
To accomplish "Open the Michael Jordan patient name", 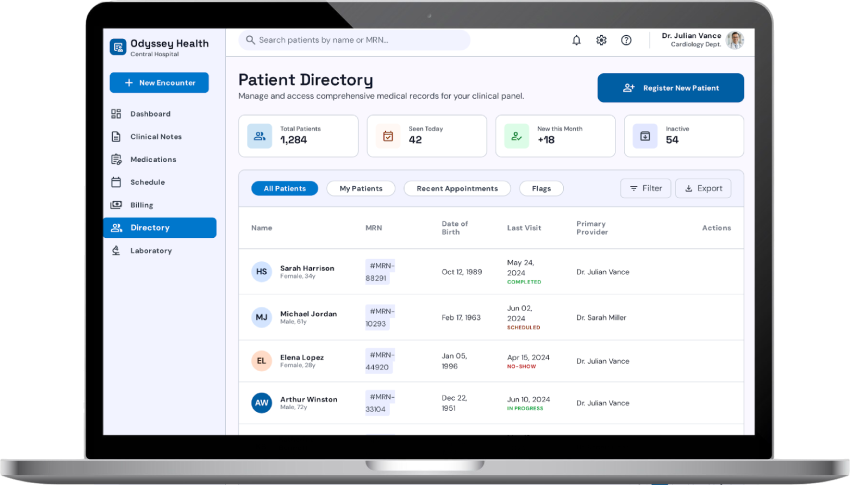I will pyautogui.click(x=308, y=314).
